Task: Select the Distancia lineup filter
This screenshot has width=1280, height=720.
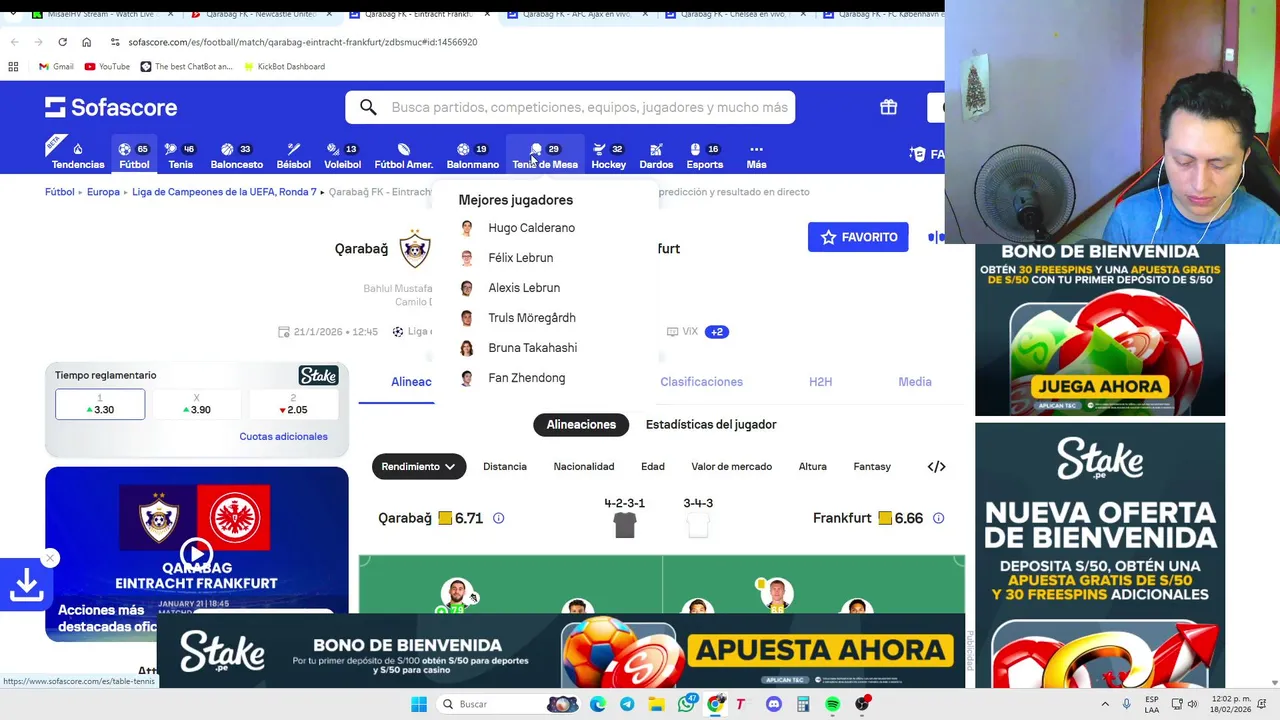Action: pyautogui.click(x=505, y=466)
